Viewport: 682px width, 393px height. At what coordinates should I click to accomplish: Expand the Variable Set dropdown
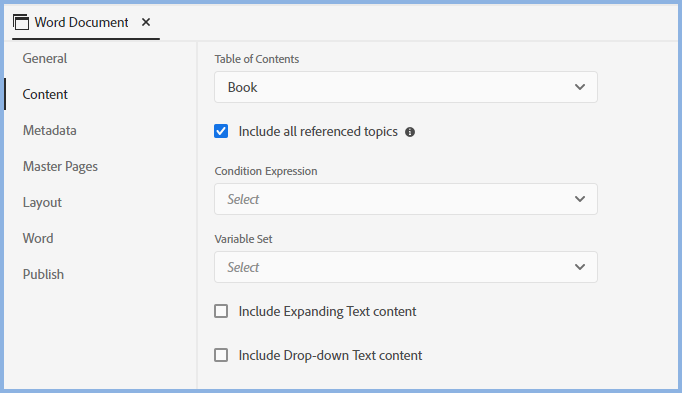[x=406, y=267]
